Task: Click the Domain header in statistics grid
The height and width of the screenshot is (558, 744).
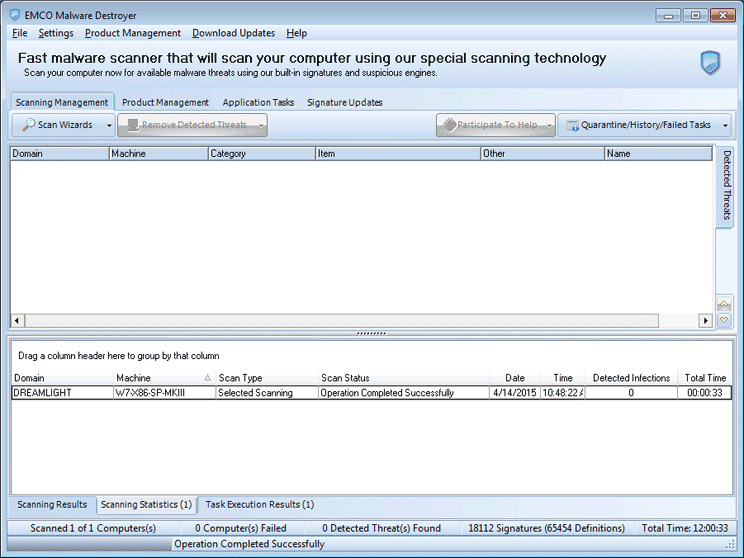Action: click(63, 378)
